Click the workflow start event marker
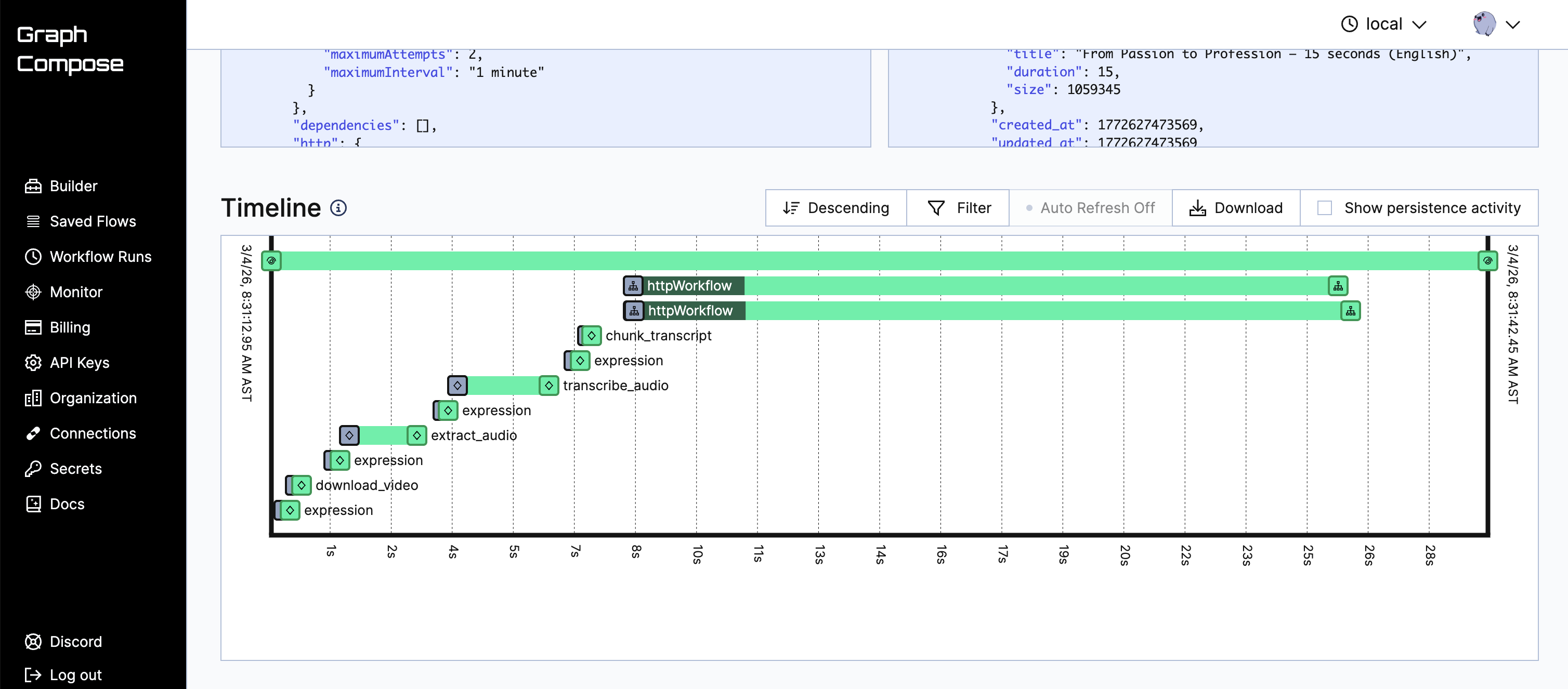Viewport: 1568px width, 689px height. tap(271, 261)
